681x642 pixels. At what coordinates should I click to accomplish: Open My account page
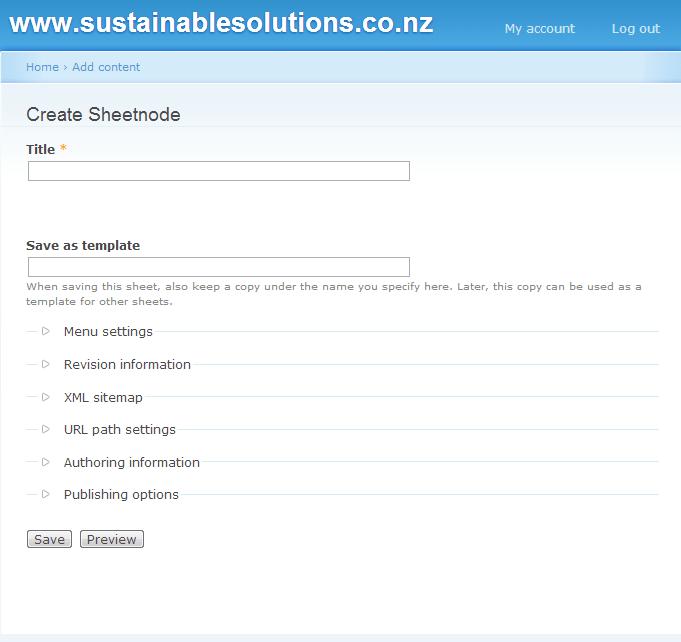(540, 29)
